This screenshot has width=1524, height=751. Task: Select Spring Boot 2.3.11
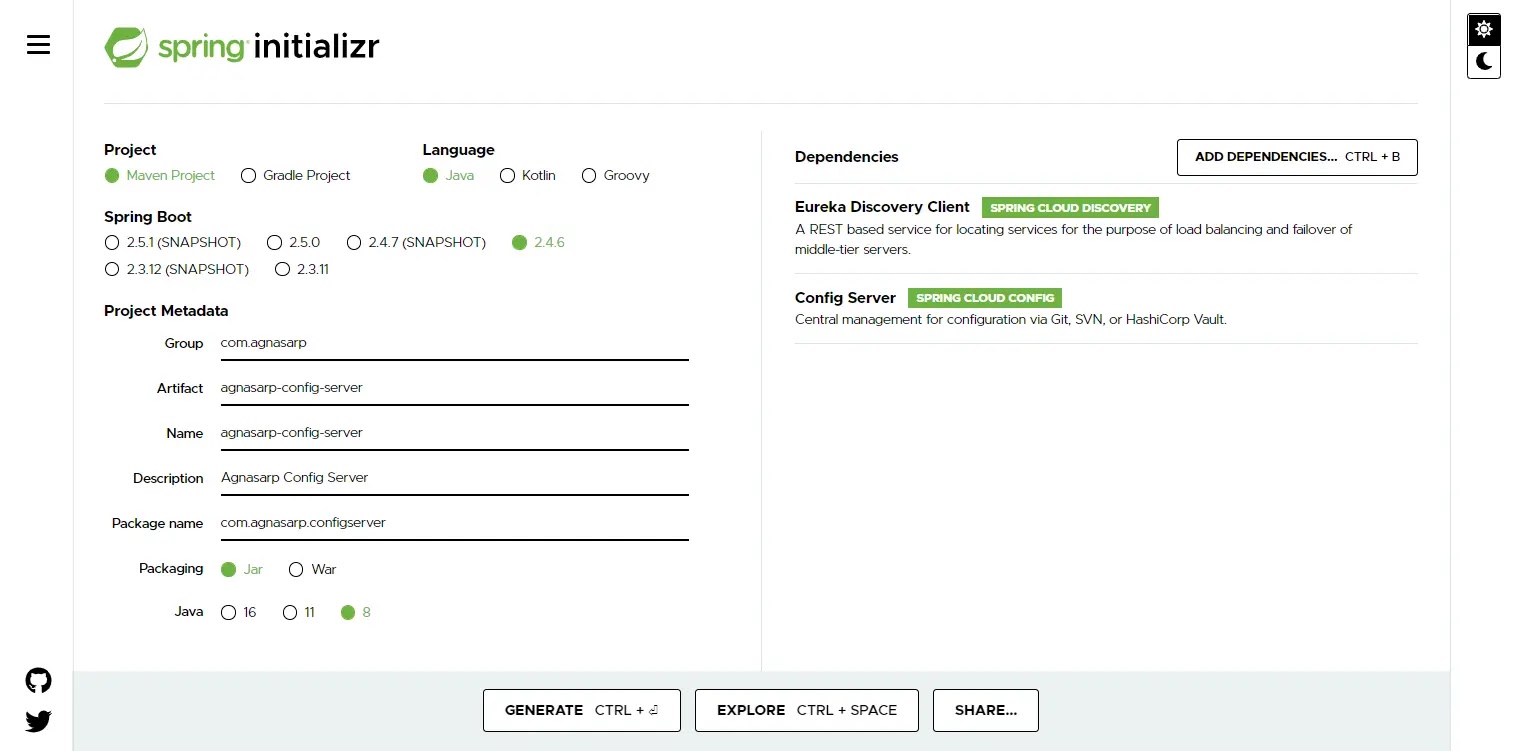pyautogui.click(x=302, y=269)
